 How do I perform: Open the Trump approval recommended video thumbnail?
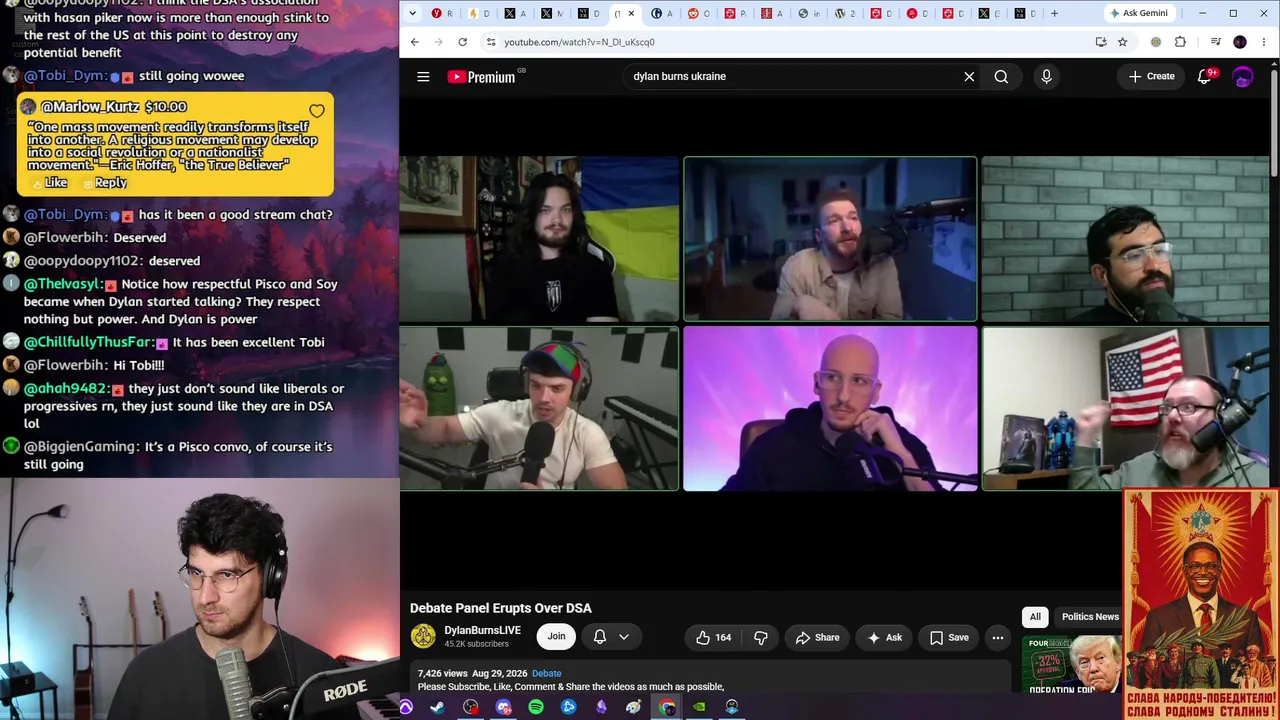point(1072,665)
